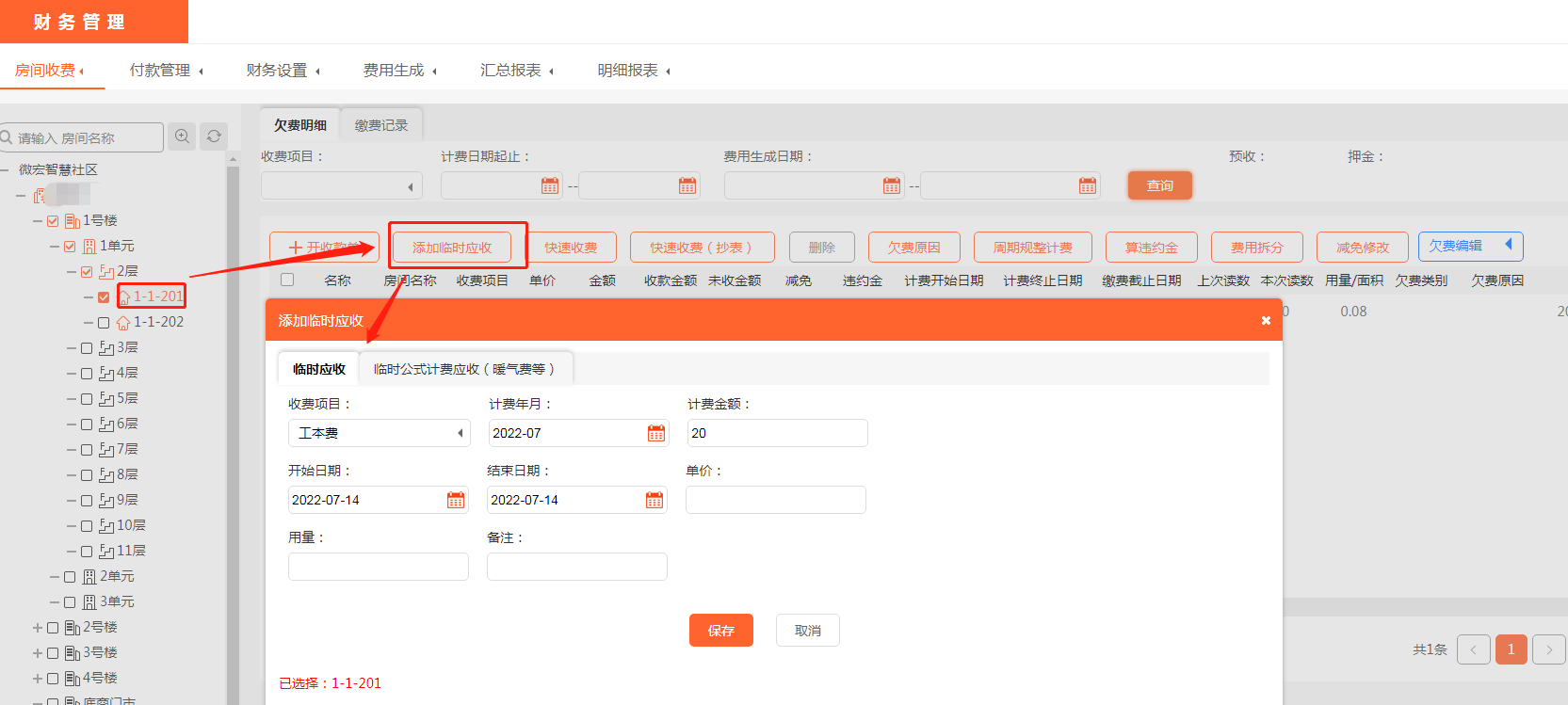Click the house icon of room 1-1-202
1568x705 pixels.
[x=123, y=323]
